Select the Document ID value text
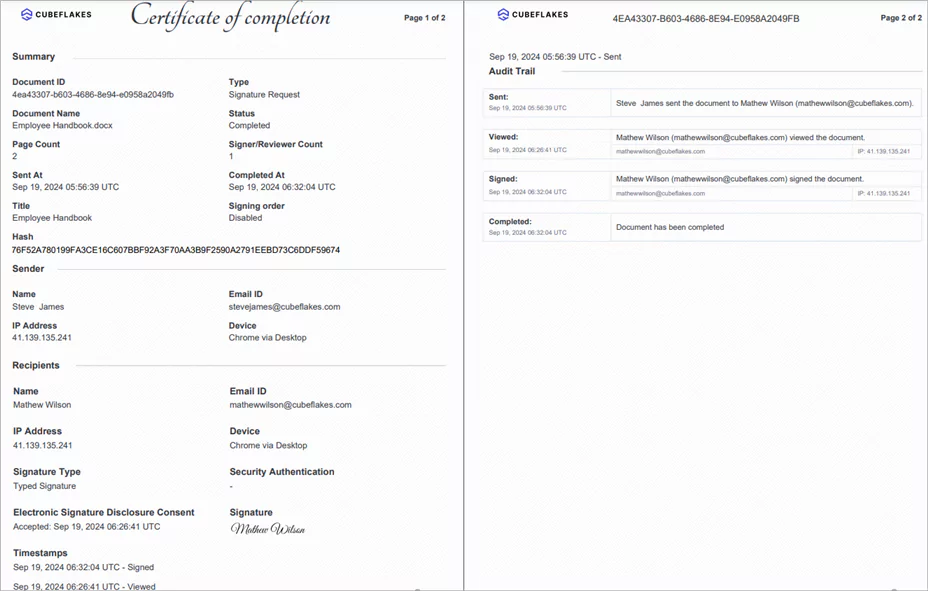The image size is (928, 591). point(93,95)
